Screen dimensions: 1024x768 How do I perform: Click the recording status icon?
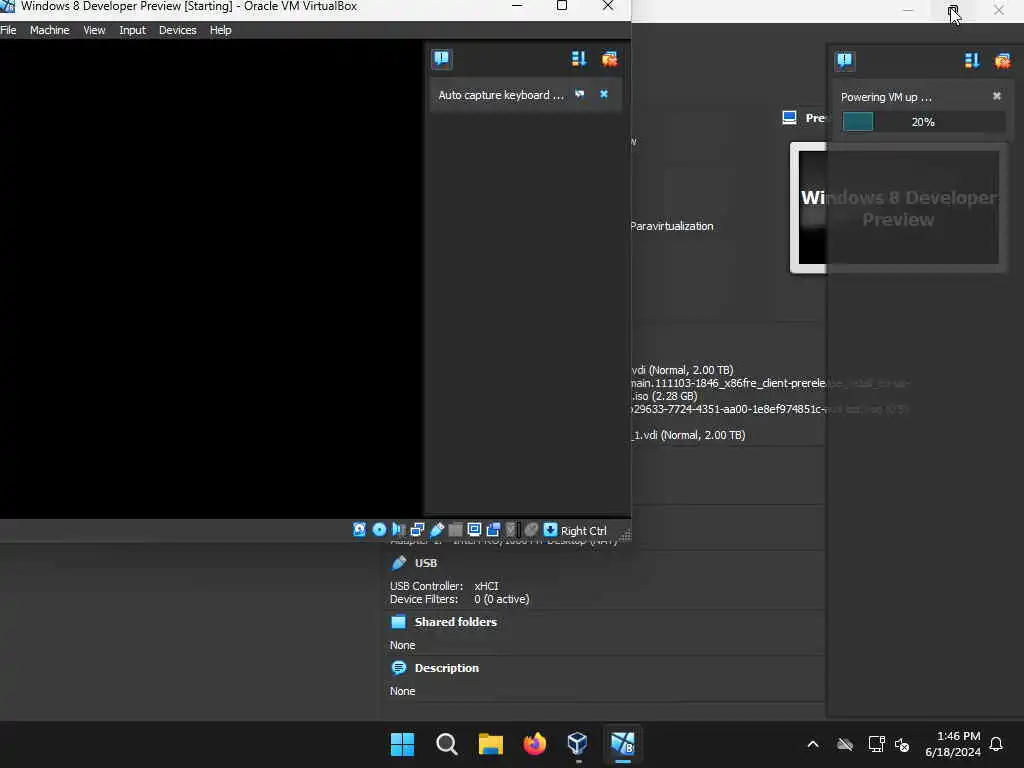coord(493,530)
